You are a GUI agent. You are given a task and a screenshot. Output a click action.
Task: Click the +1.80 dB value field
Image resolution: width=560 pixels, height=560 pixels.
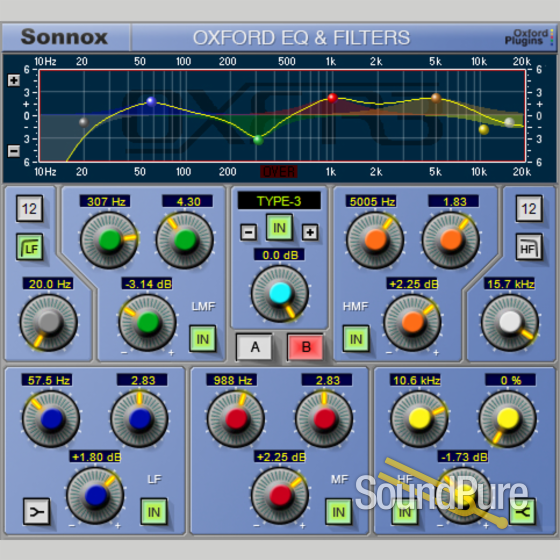[95, 457]
